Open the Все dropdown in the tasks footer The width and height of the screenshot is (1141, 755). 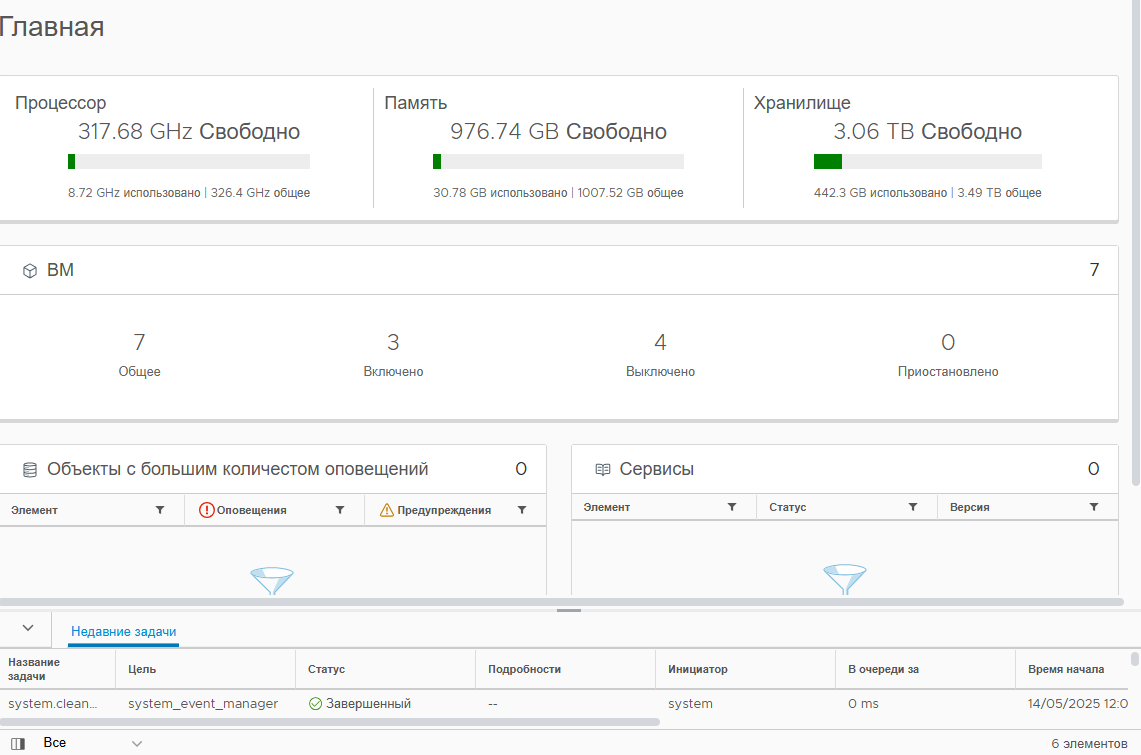(x=93, y=743)
